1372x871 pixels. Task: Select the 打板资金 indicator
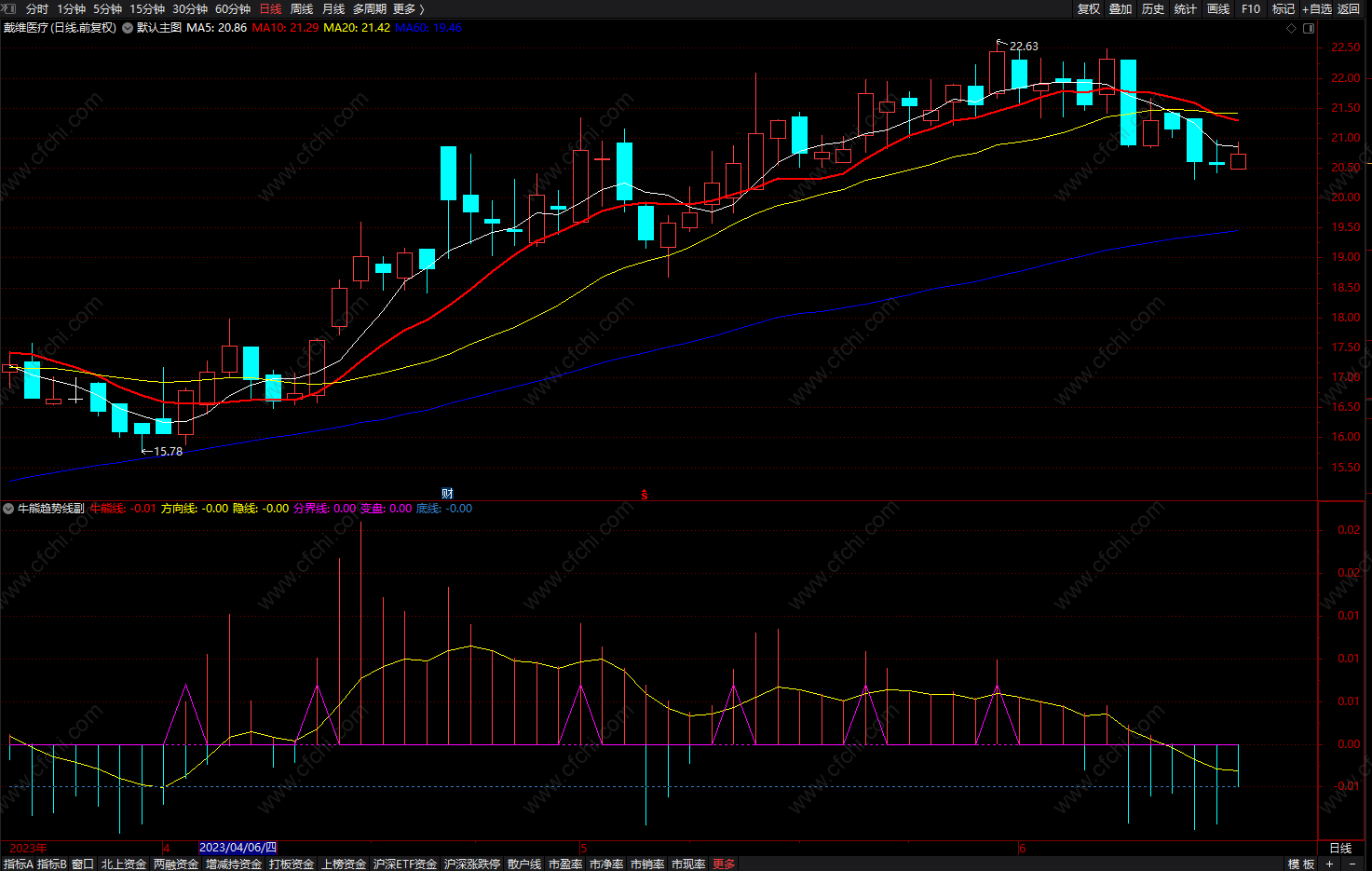pyautogui.click(x=292, y=864)
